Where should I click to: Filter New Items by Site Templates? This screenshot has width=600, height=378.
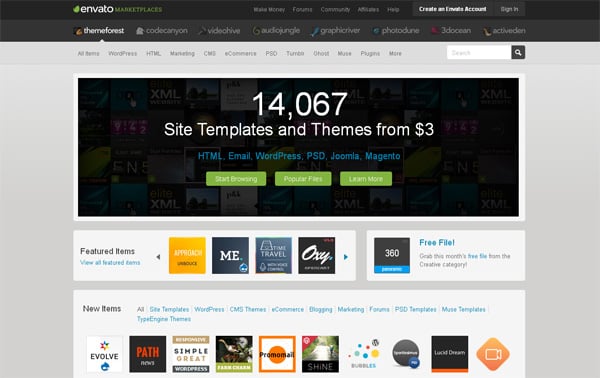(x=169, y=309)
